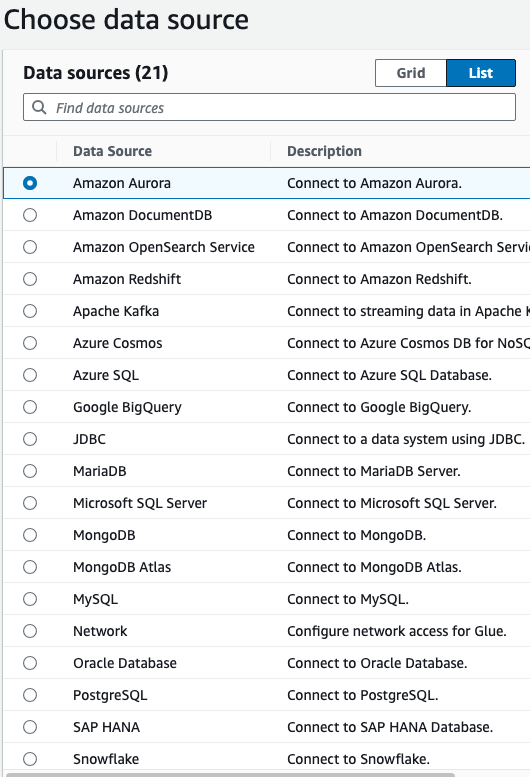The height and width of the screenshot is (777, 530).
Task: Click 'Connect to a data system using JDBC.'
Action: point(406,439)
